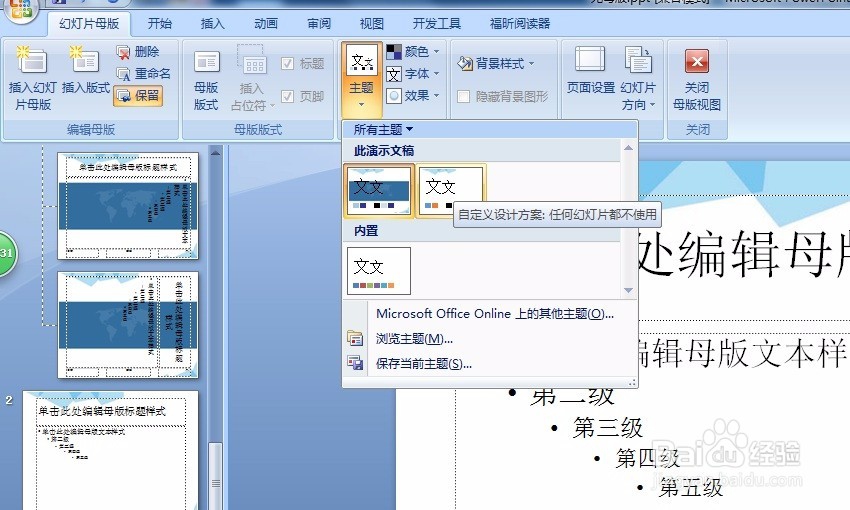850x510 pixels.
Task: Open the Effects (效果) dropdown
Action: click(x=413, y=96)
